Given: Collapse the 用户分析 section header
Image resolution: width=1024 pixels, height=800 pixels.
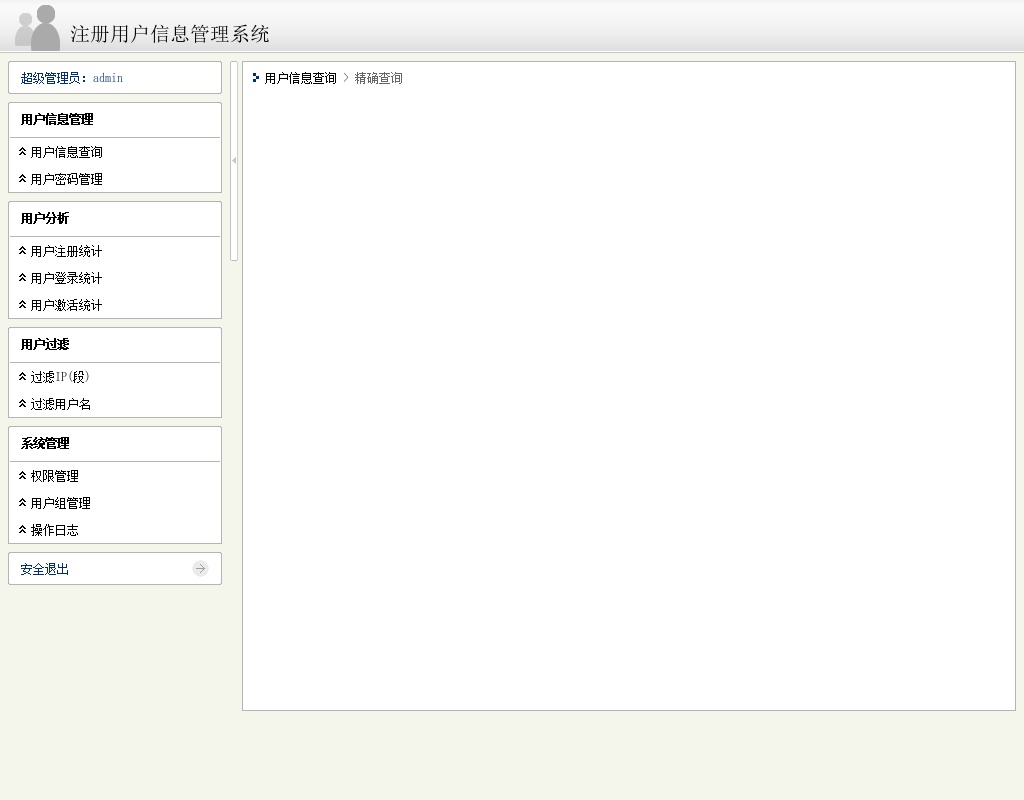Looking at the screenshot, I should tap(45, 219).
